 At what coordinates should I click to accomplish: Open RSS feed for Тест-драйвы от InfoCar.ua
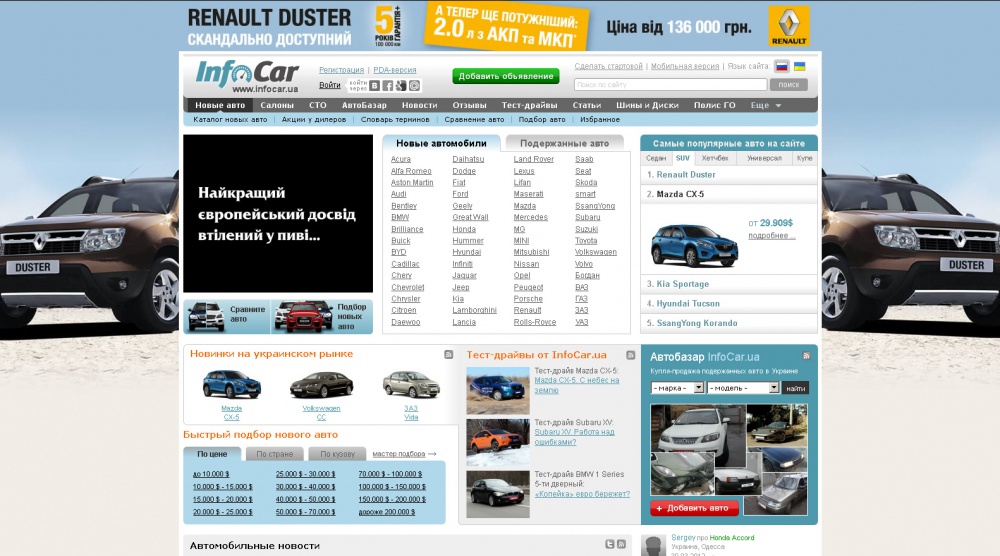630,355
